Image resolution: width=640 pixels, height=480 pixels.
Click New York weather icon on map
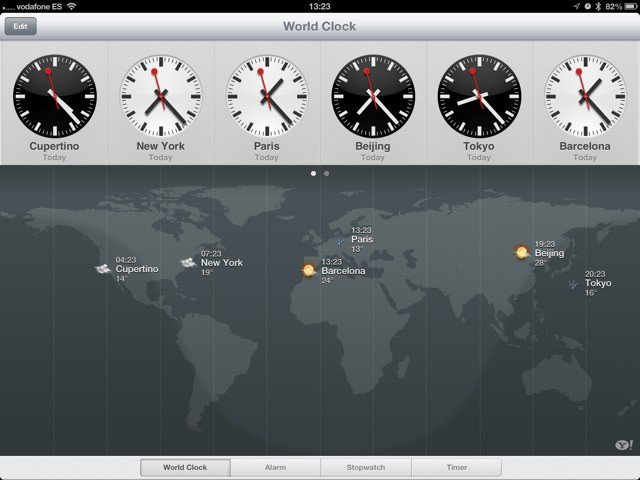188,262
